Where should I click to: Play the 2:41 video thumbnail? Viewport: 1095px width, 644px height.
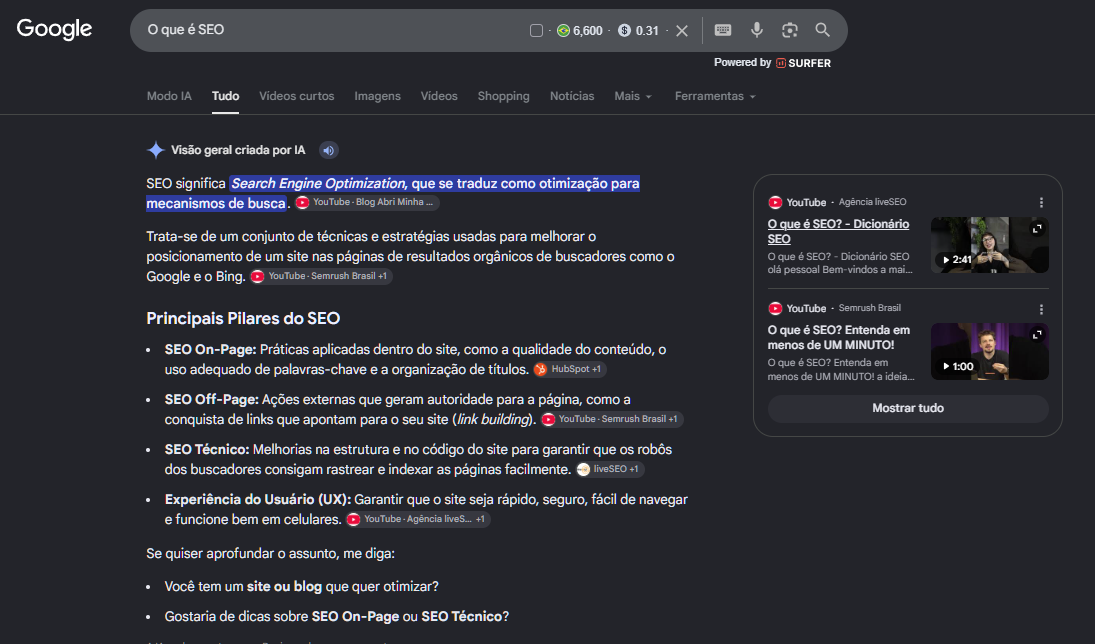click(990, 245)
